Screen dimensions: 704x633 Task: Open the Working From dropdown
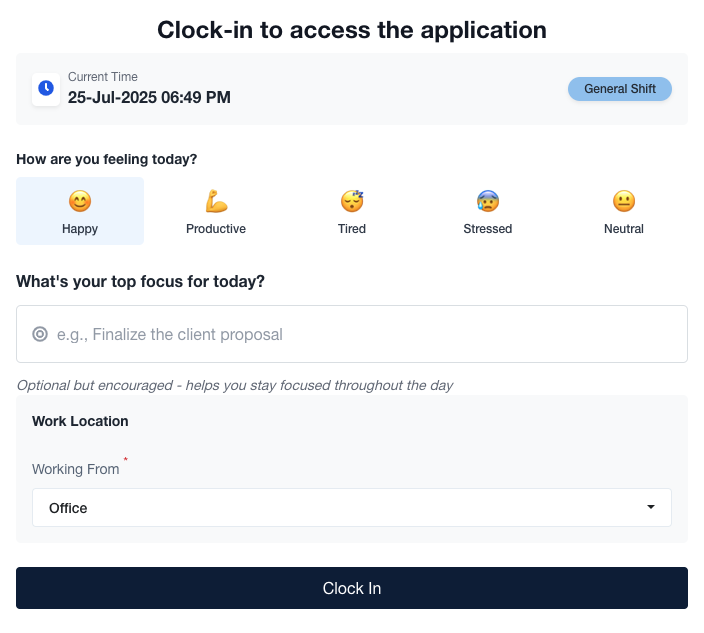coord(340,508)
